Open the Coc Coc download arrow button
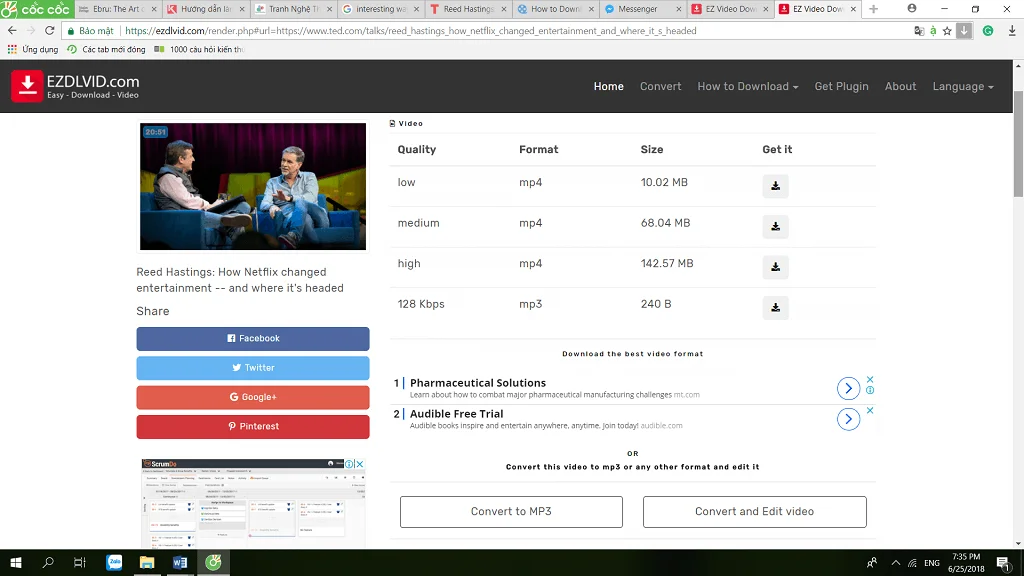 pos(964,31)
